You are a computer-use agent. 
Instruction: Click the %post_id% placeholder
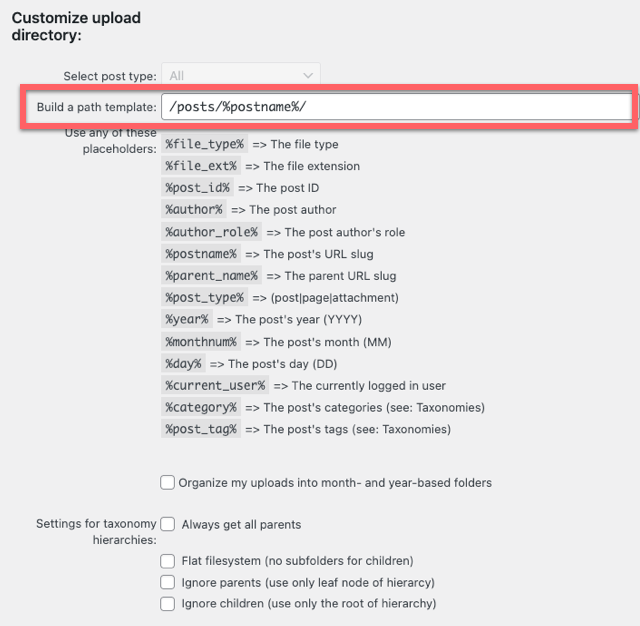[198, 188]
